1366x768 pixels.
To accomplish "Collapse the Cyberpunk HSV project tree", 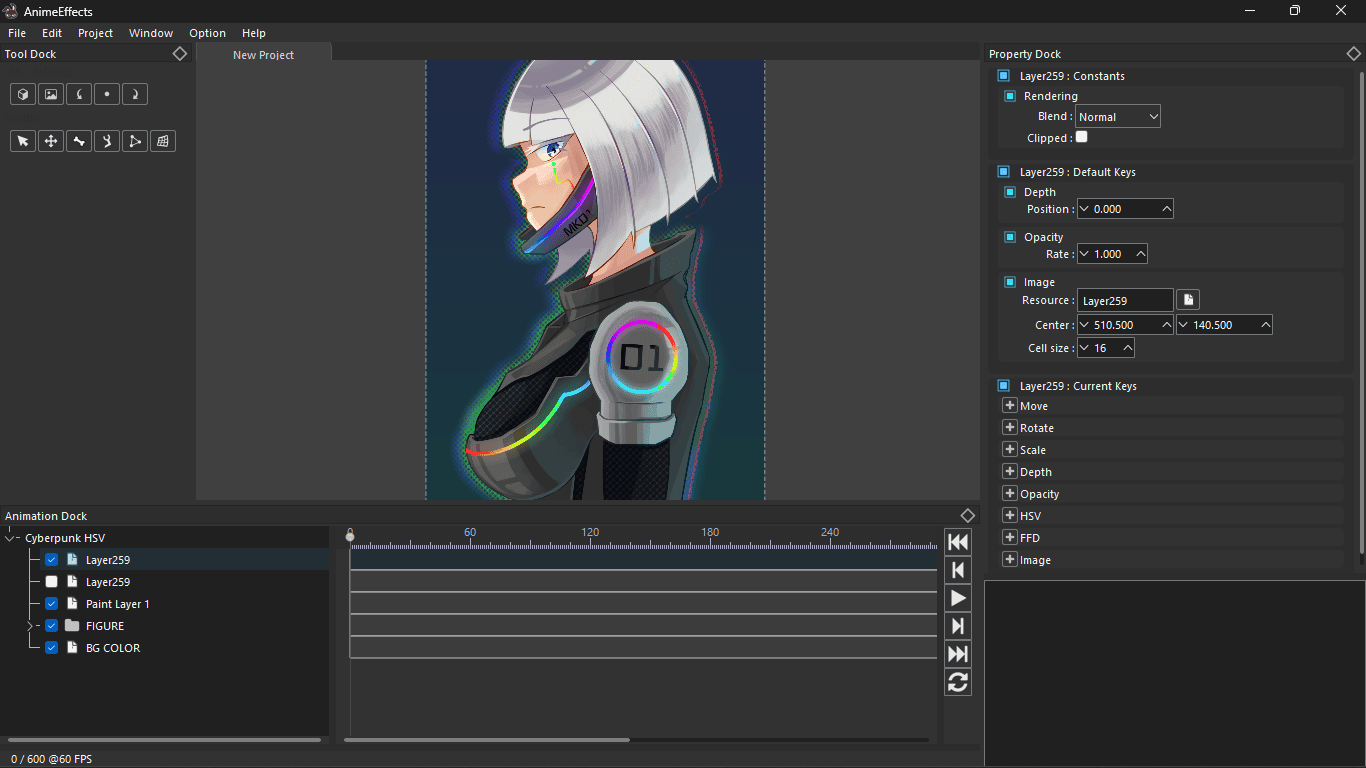I will point(10,537).
